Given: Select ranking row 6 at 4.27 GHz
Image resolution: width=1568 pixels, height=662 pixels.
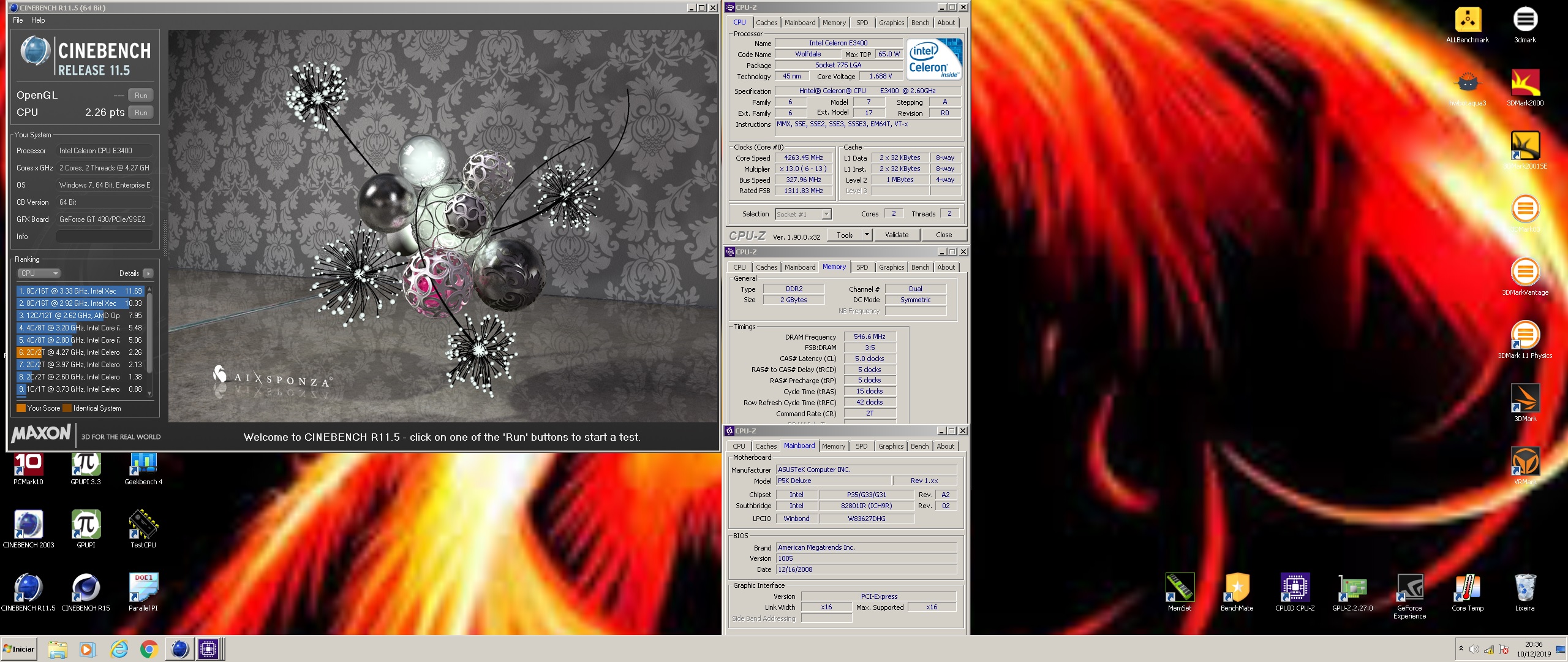Looking at the screenshot, I should 81,352.
